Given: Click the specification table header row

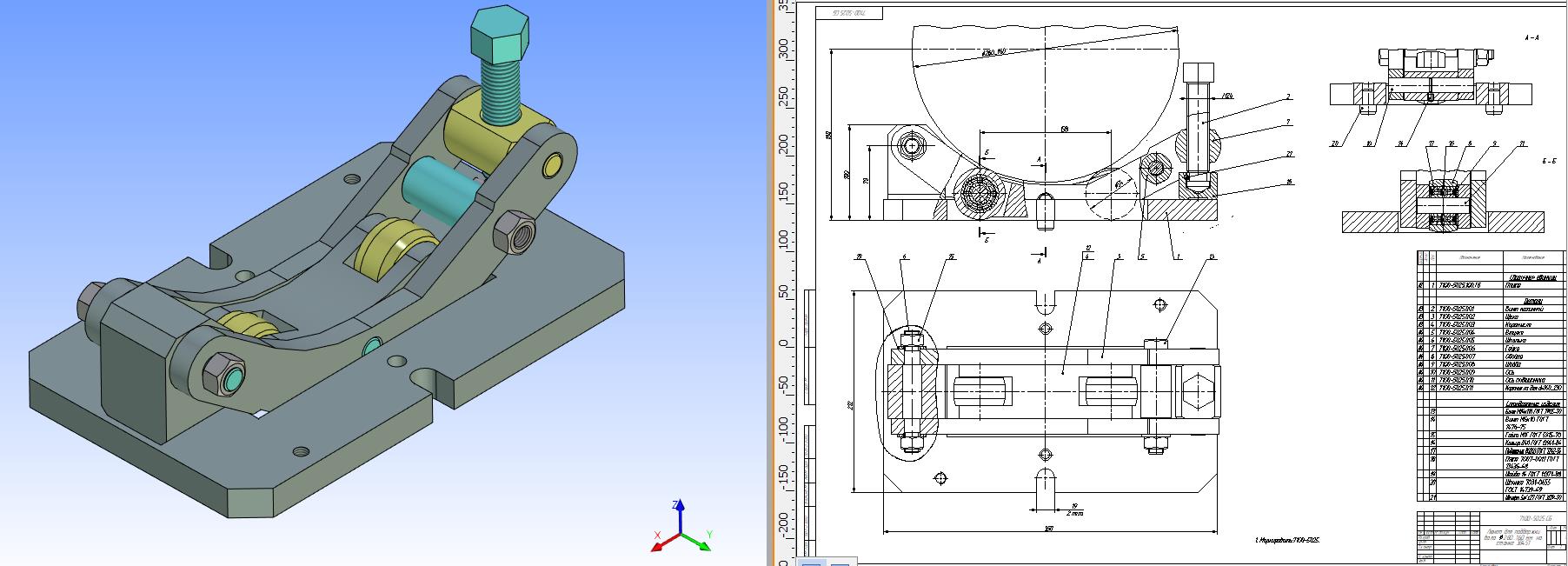Looking at the screenshot, I should pyautogui.click(x=1491, y=258).
